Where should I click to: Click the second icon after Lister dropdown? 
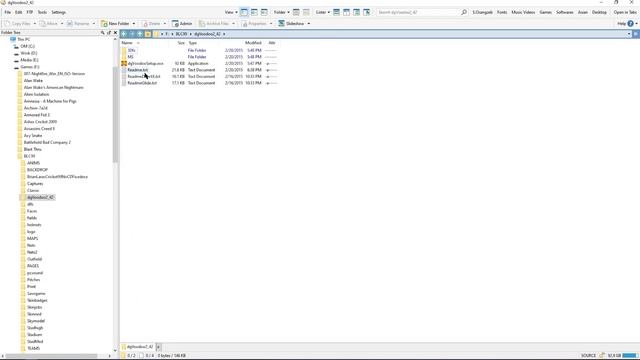point(347,12)
